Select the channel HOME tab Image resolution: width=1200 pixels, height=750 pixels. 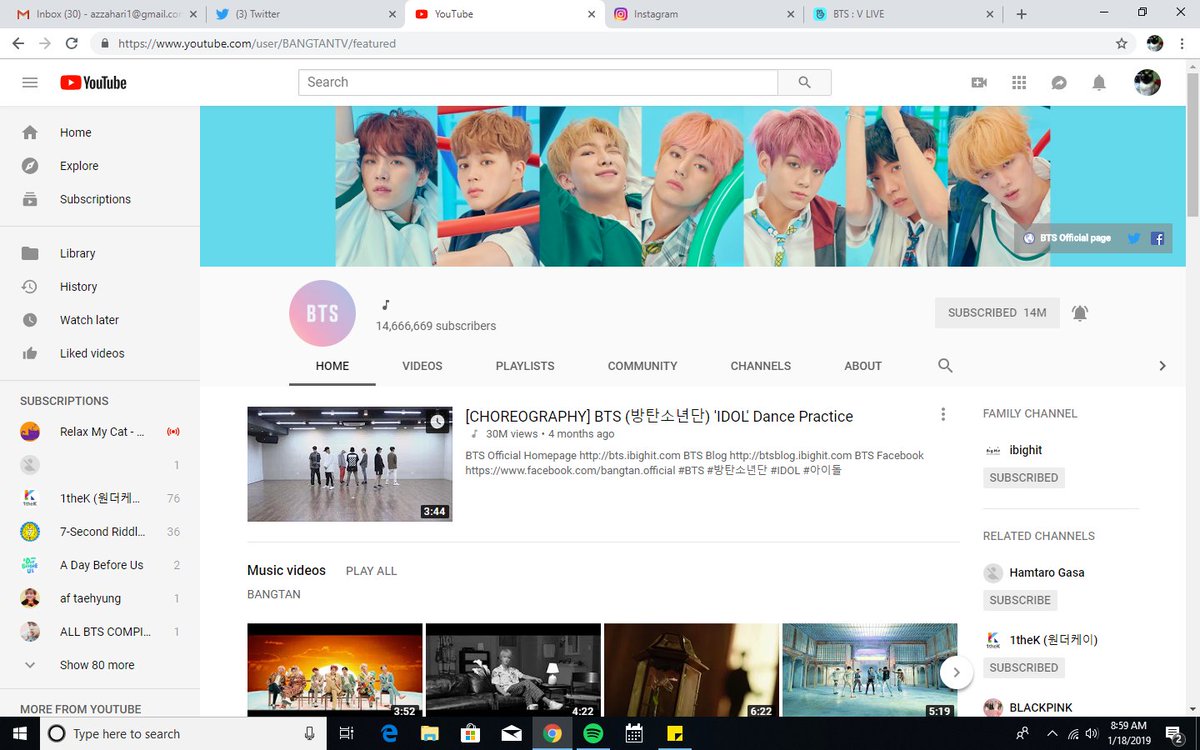[x=332, y=366]
